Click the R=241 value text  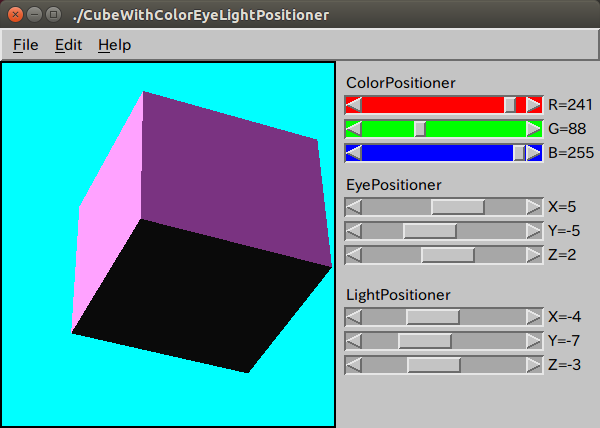coord(570,105)
